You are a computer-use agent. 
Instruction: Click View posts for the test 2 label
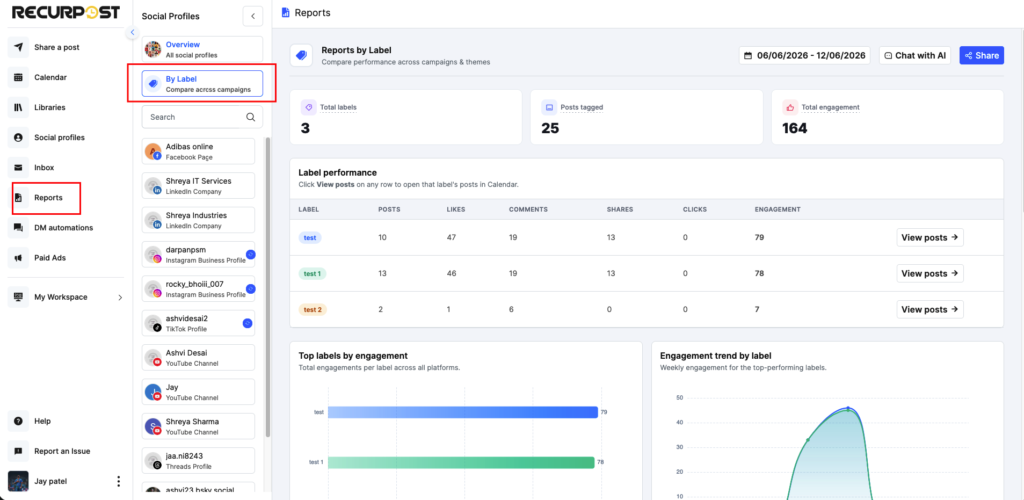[930, 309]
